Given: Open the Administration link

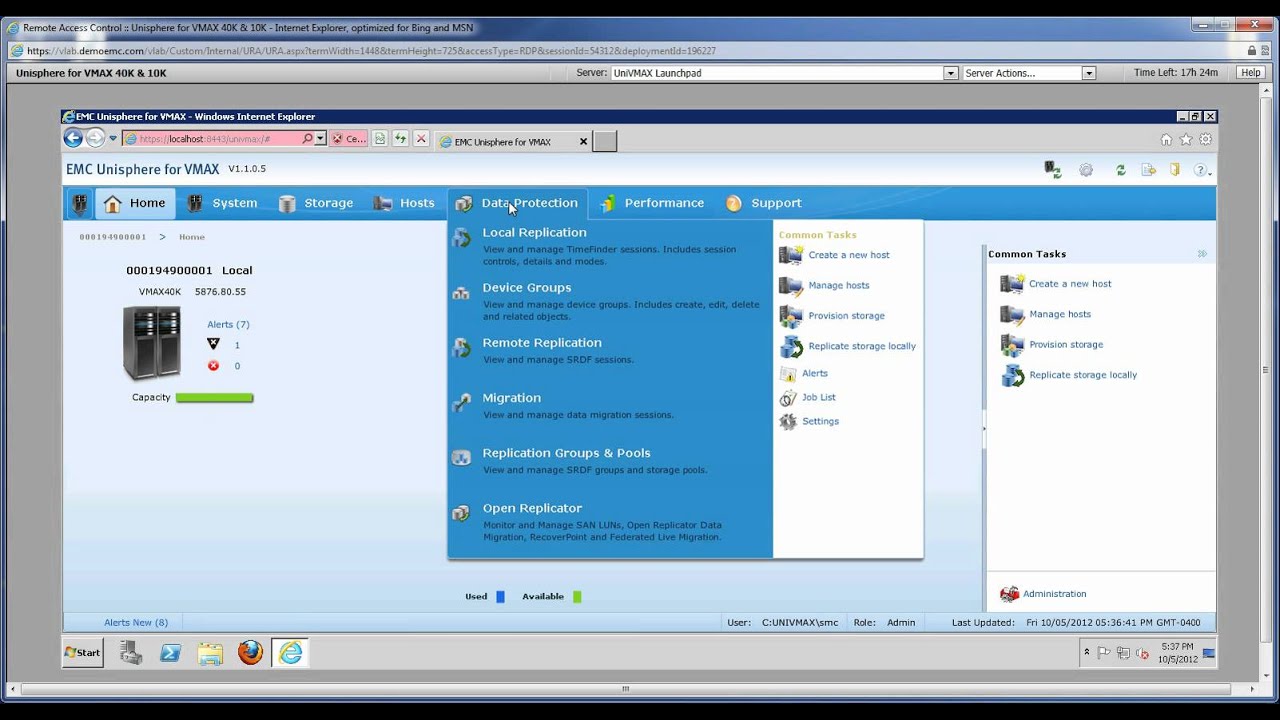Looking at the screenshot, I should click(1054, 594).
